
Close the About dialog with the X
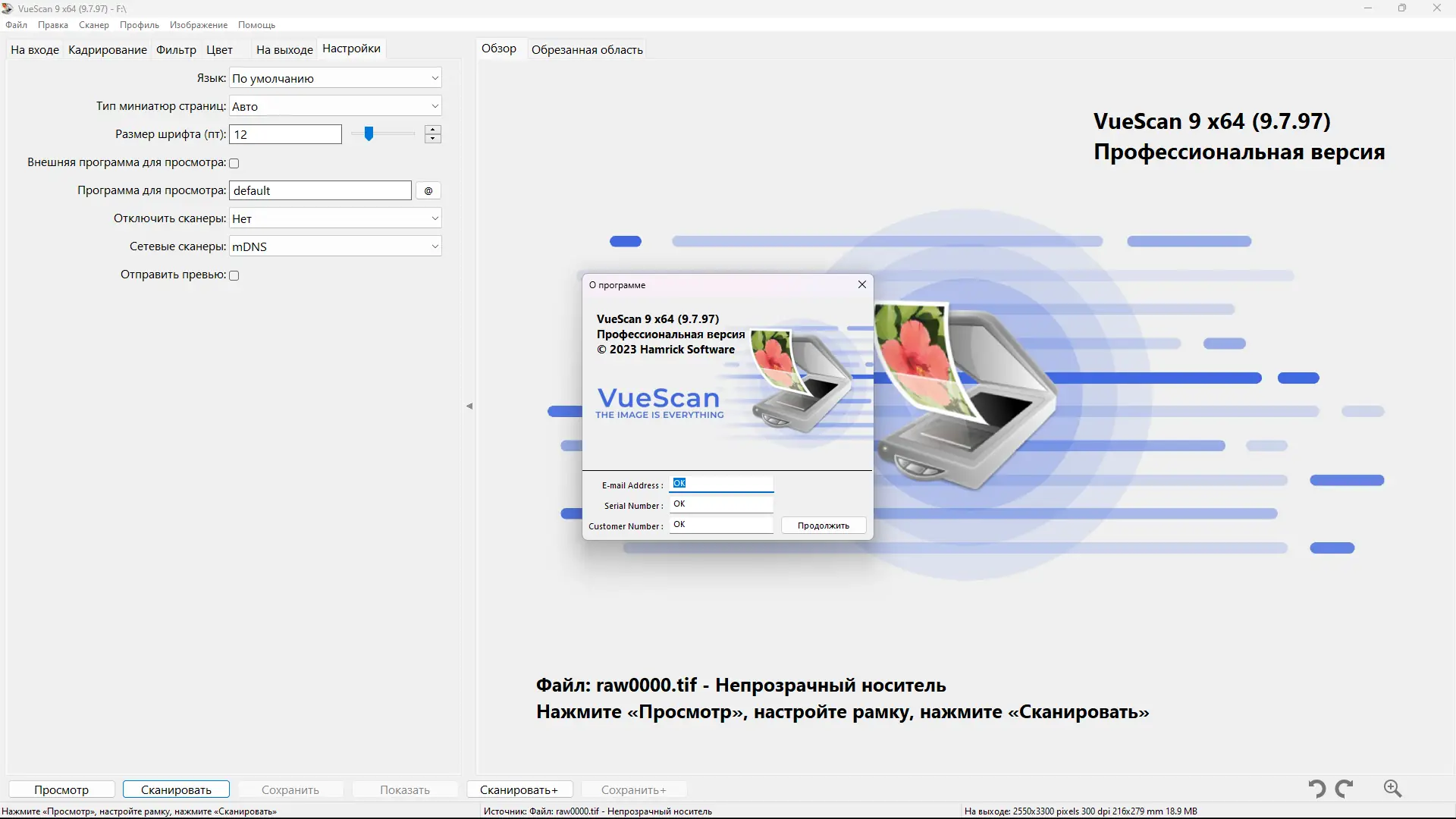(x=861, y=284)
